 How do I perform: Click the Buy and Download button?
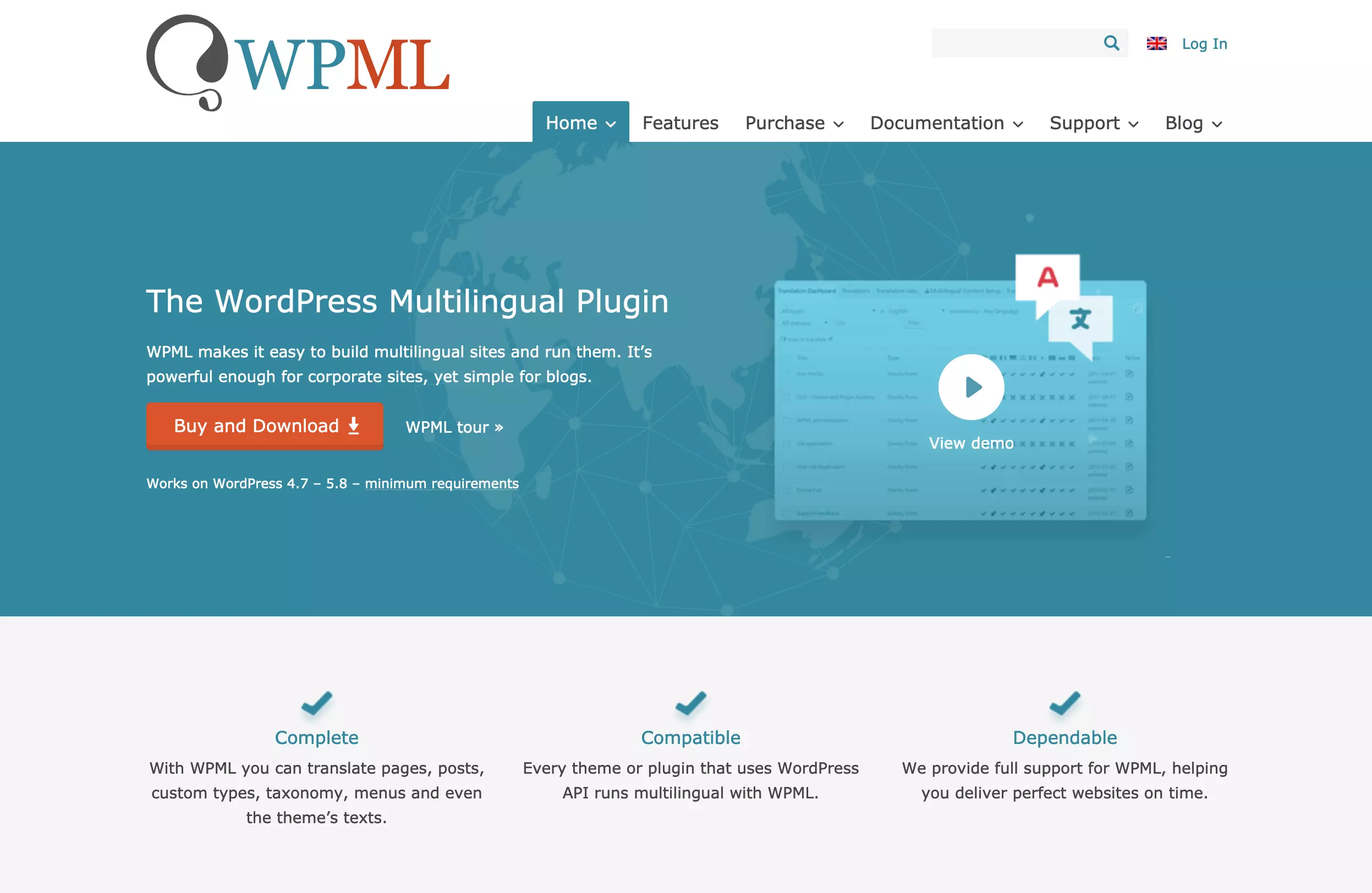265,427
